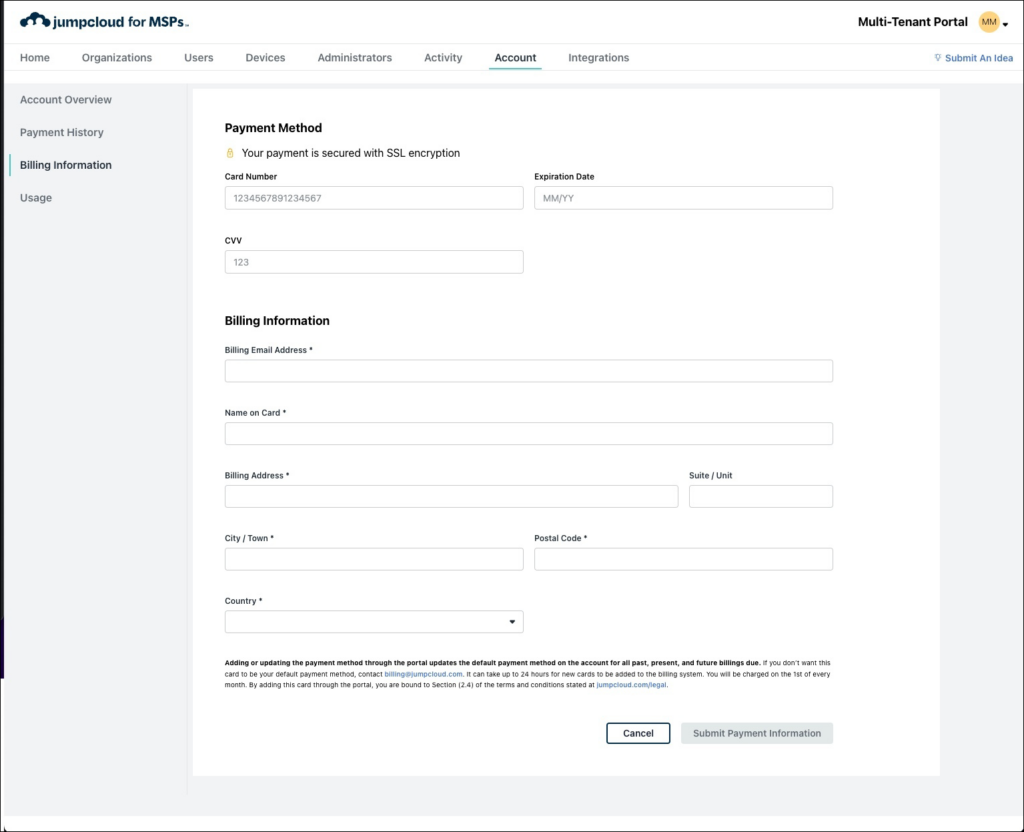The width and height of the screenshot is (1024, 832).
Task: Go to the Devices tab
Action: 265,58
